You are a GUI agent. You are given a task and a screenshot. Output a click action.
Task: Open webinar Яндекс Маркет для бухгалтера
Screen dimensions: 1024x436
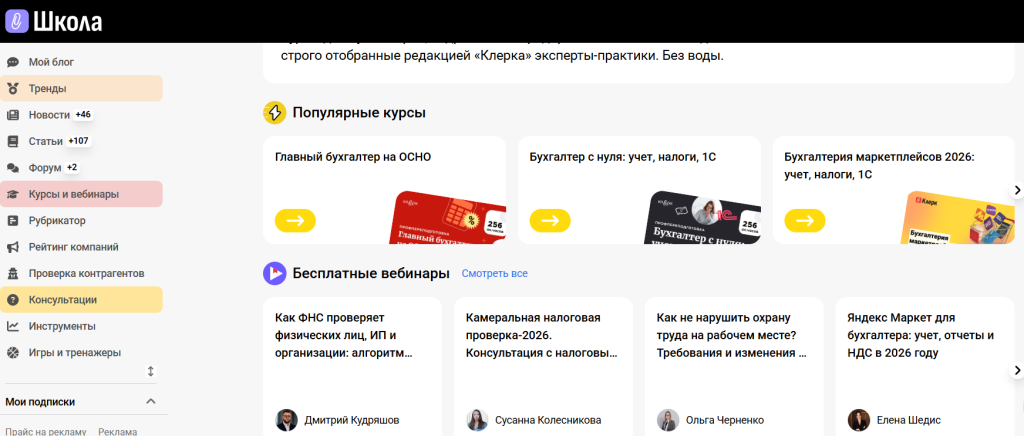pyautogui.click(x=921, y=335)
